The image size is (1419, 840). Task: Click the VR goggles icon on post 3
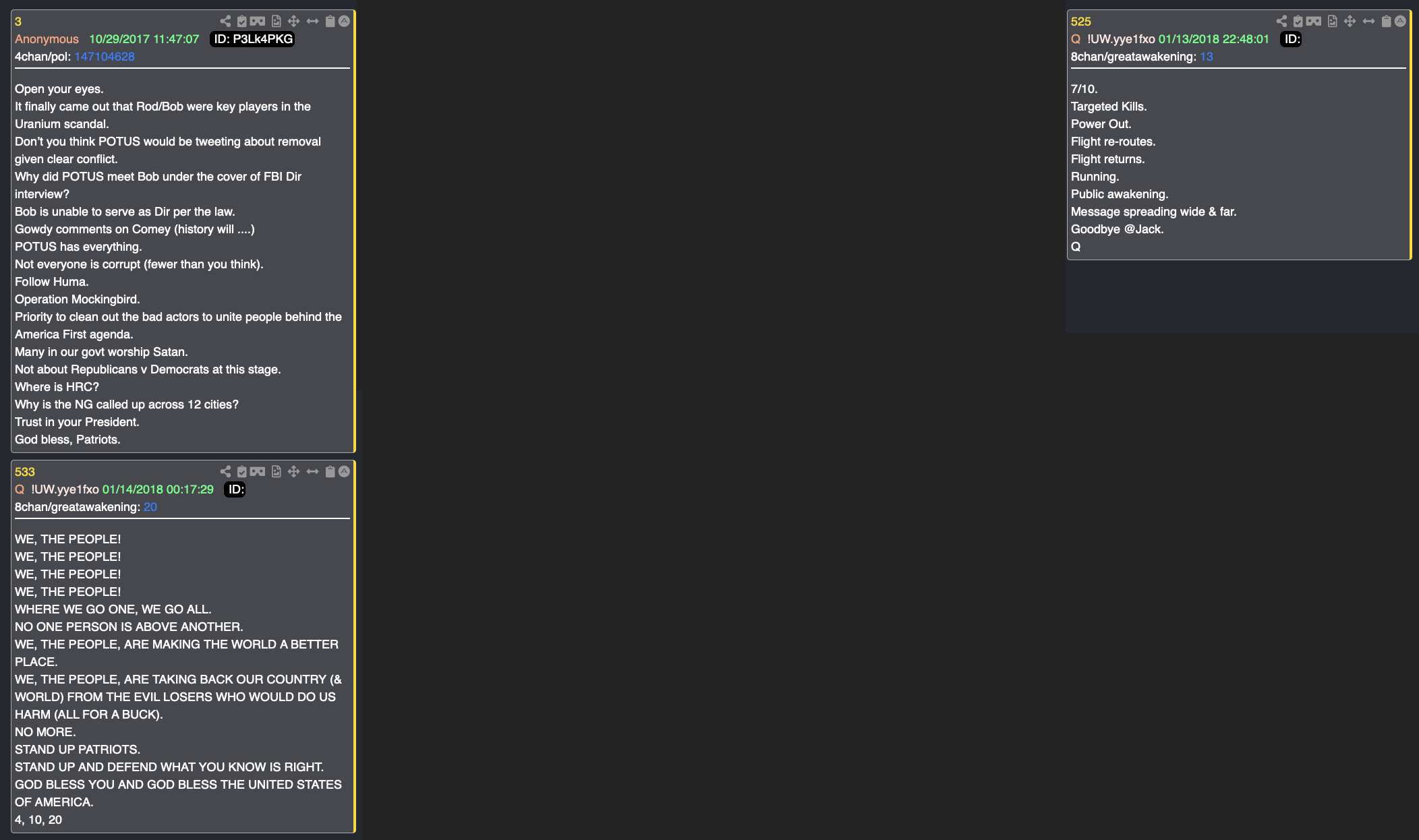(258, 21)
